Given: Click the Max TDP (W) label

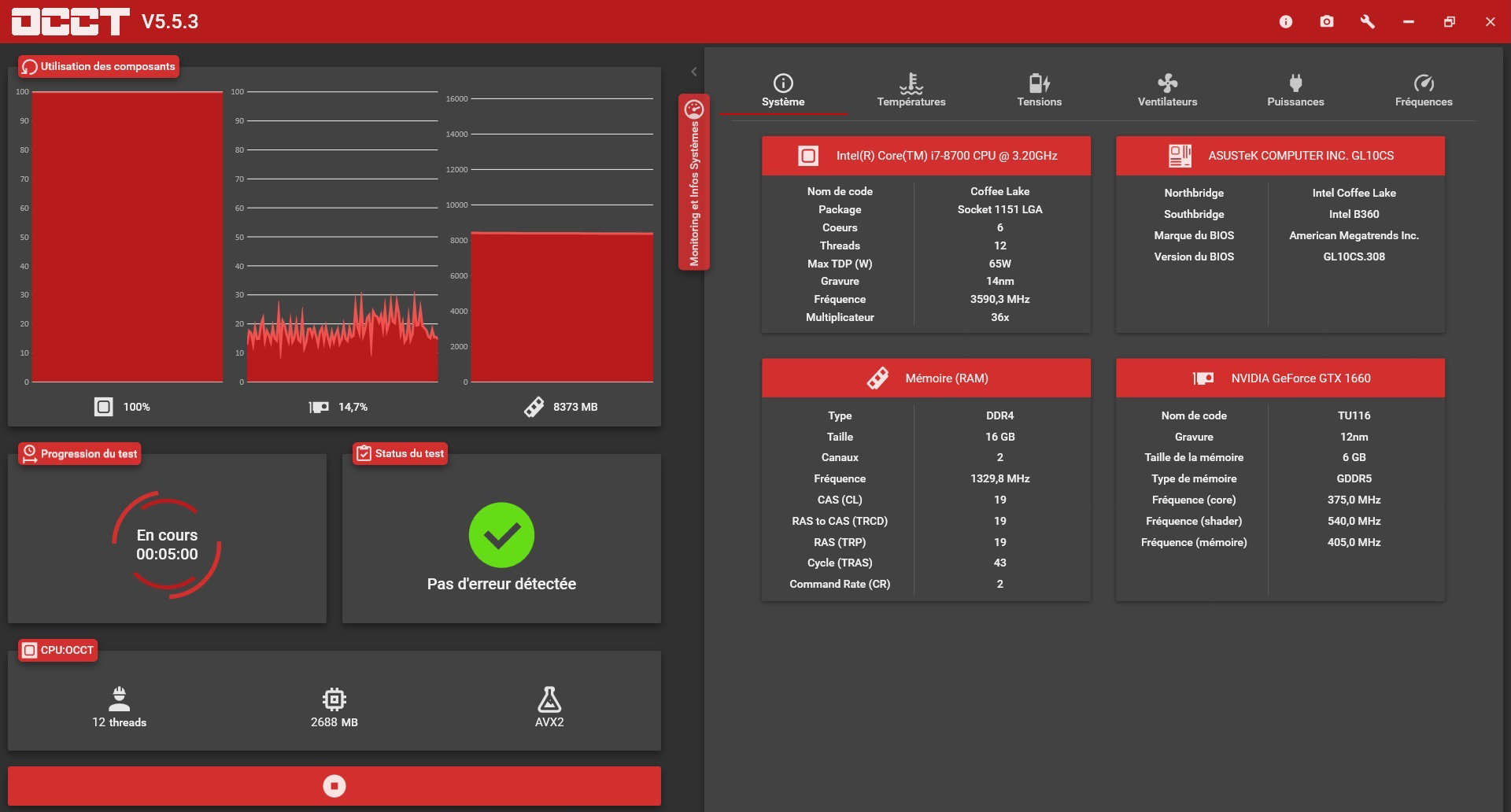Looking at the screenshot, I should point(840,264).
